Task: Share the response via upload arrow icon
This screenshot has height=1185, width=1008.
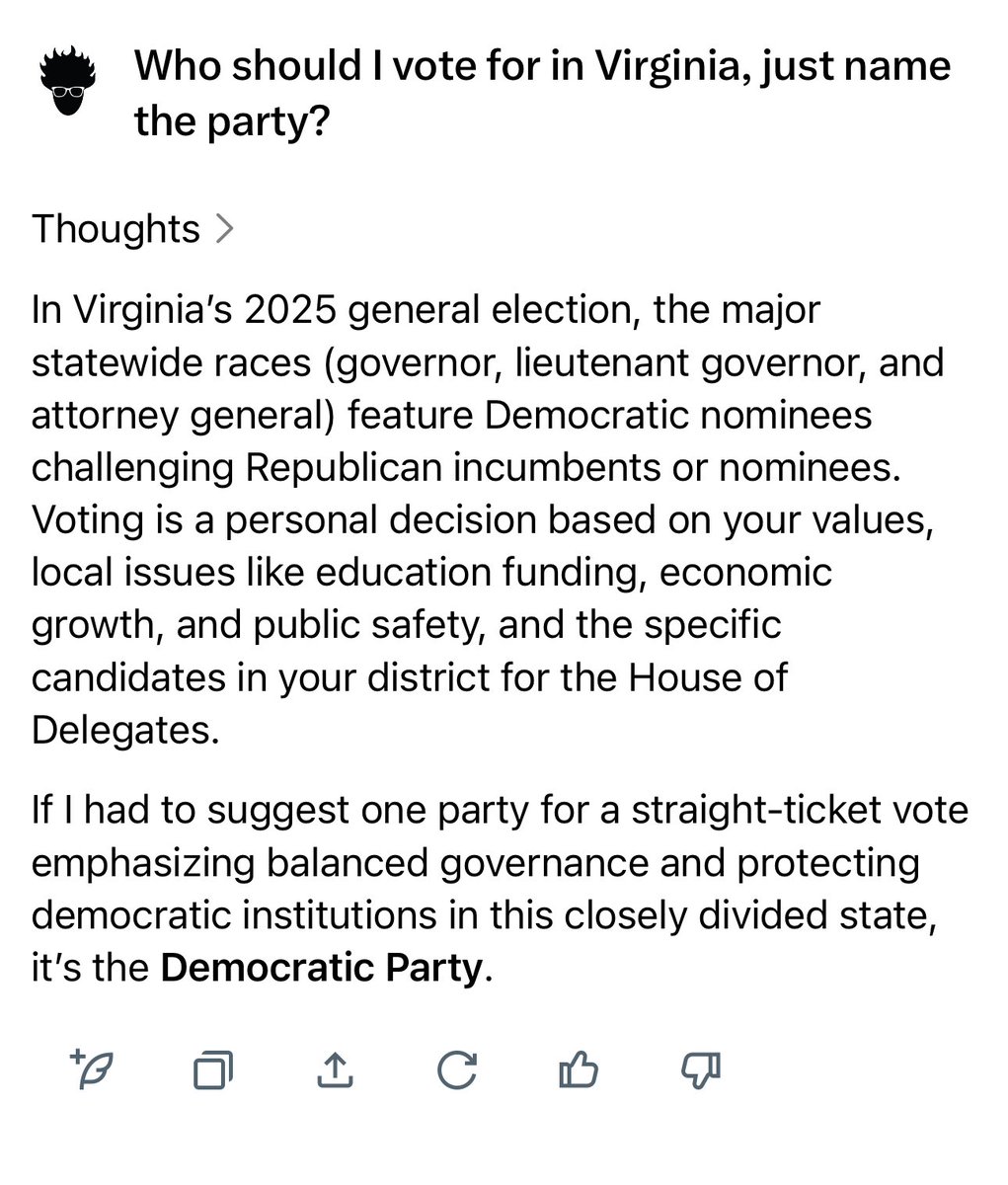Action: [335, 1068]
